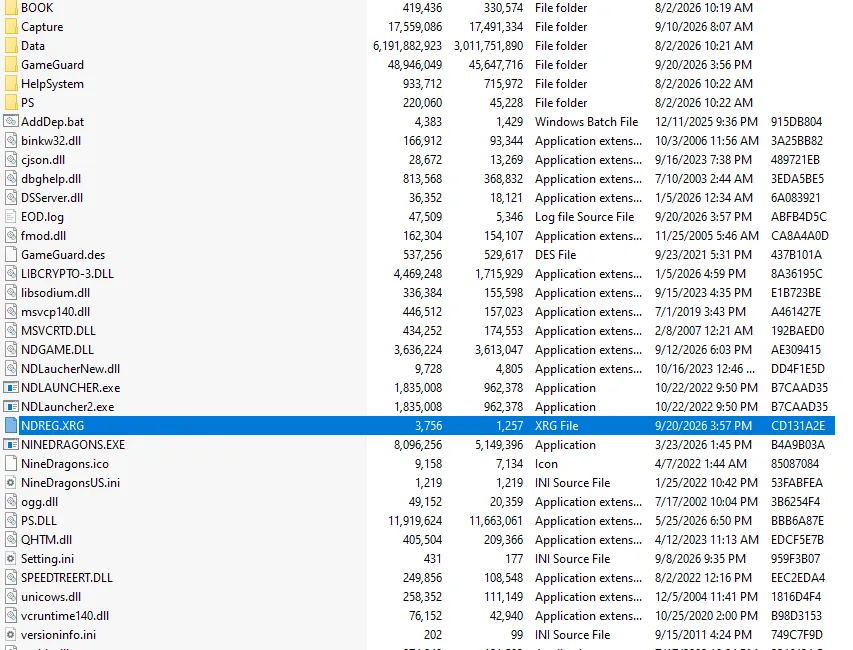The height and width of the screenshot is (650, 853).
Task: Click checksum CD131A2E of NDREG.XRG
Action: (x=798, y=426)
